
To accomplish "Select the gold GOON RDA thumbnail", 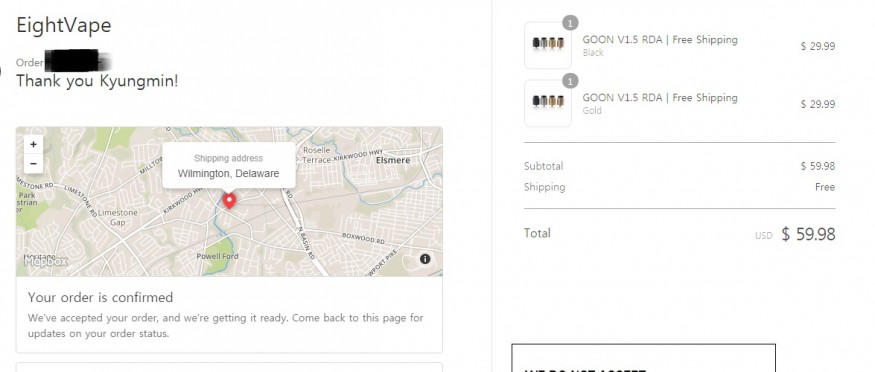I will [x=548, y=103].
